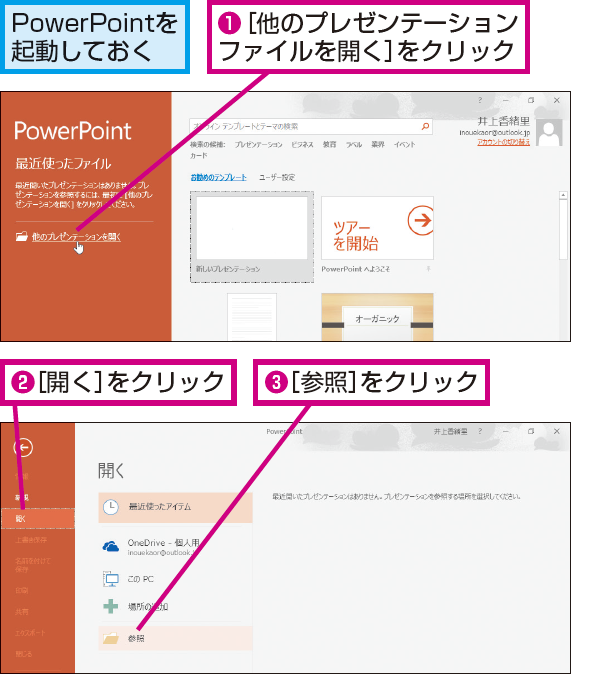This screenshot has height=674, width=600.
Task: Click the clock icon for recent items
Action: (x=111, y=507)
